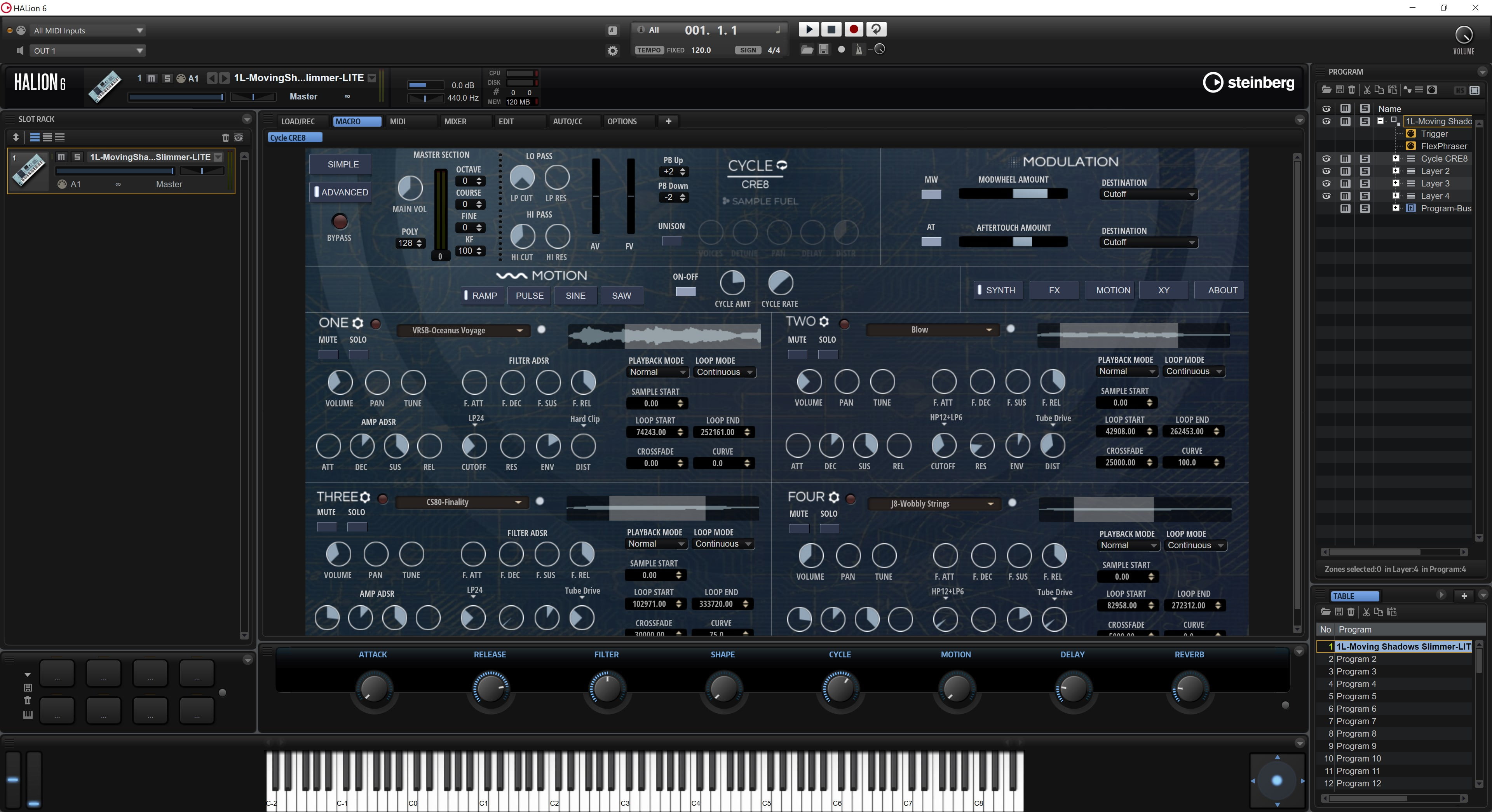This screenshot has height=812, width=1492.
Task: Toggle the MW modulation switch
Action: pos(931,194)
